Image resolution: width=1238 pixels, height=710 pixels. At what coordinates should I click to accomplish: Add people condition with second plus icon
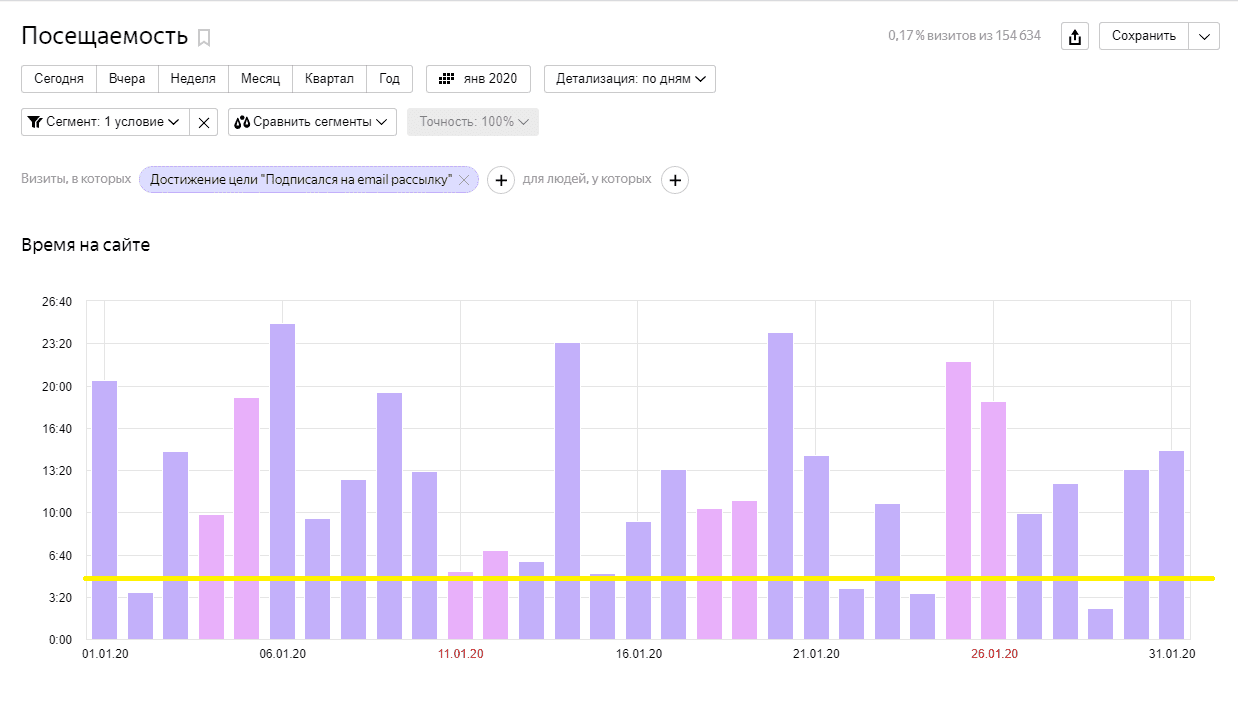click(x=675, y=180)
